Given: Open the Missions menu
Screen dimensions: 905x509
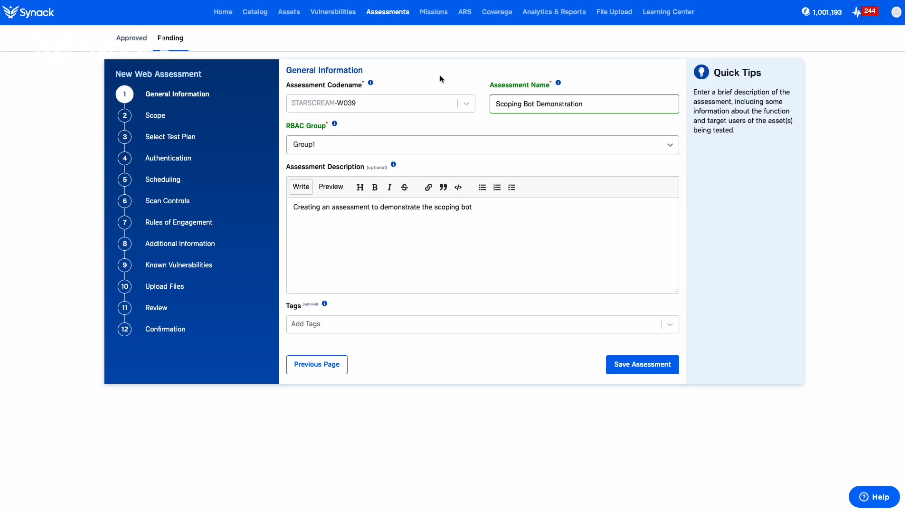Looking at the screenshot, I should click(433, 12).
